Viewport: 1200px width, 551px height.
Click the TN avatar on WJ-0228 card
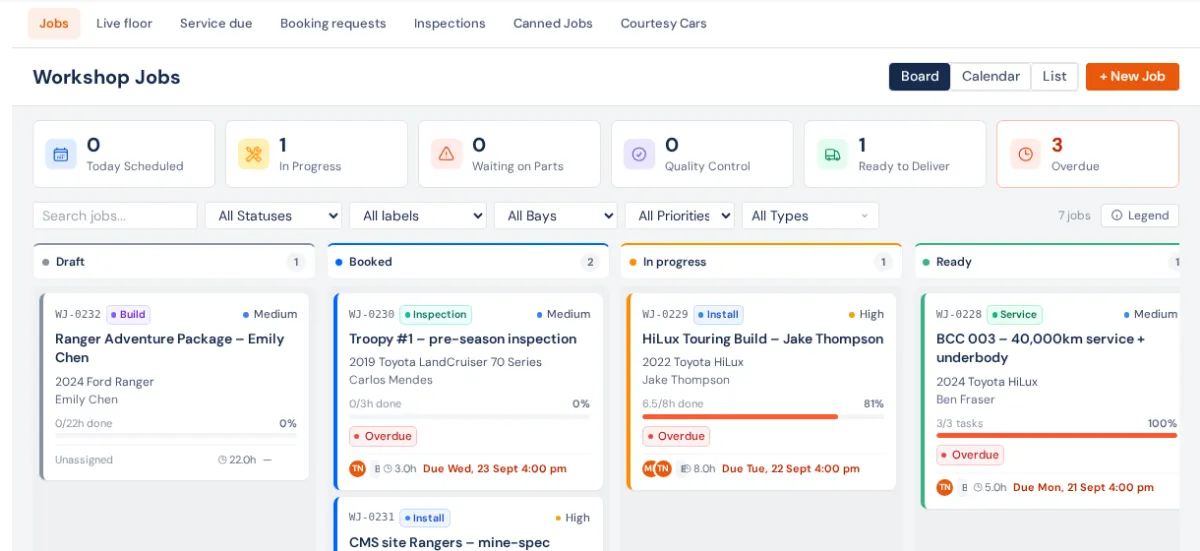[944, 487]
